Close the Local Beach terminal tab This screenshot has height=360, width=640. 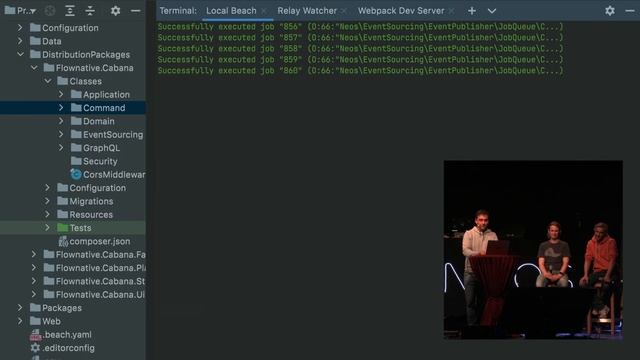(x=264, y=11)
